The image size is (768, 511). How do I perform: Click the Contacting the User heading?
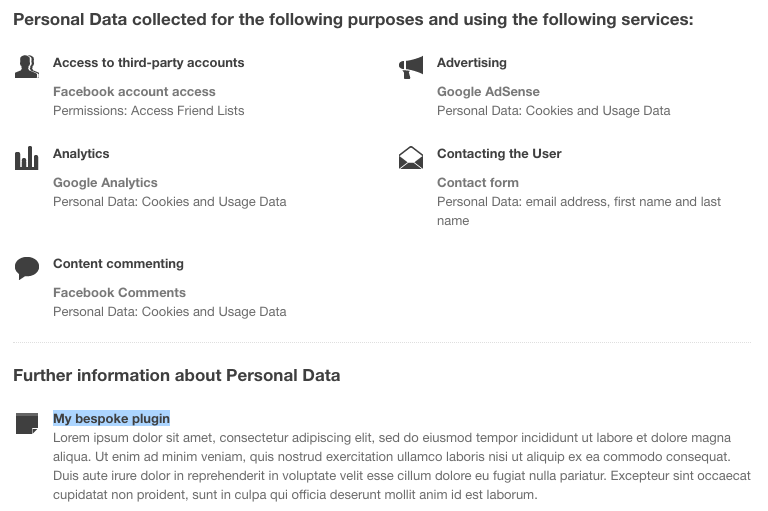point(499,154)
